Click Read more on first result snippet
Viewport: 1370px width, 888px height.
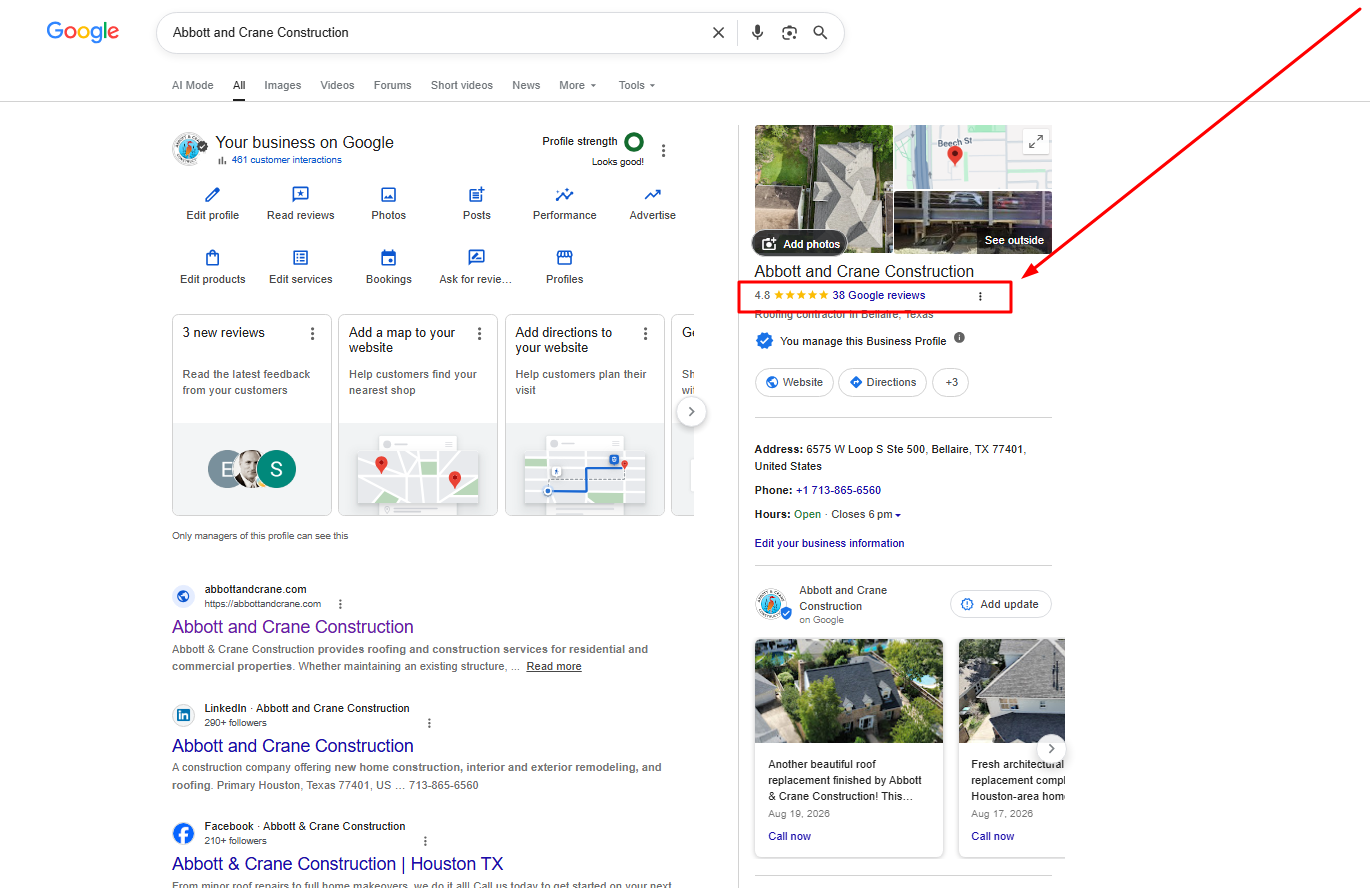[x=554, y=666]
